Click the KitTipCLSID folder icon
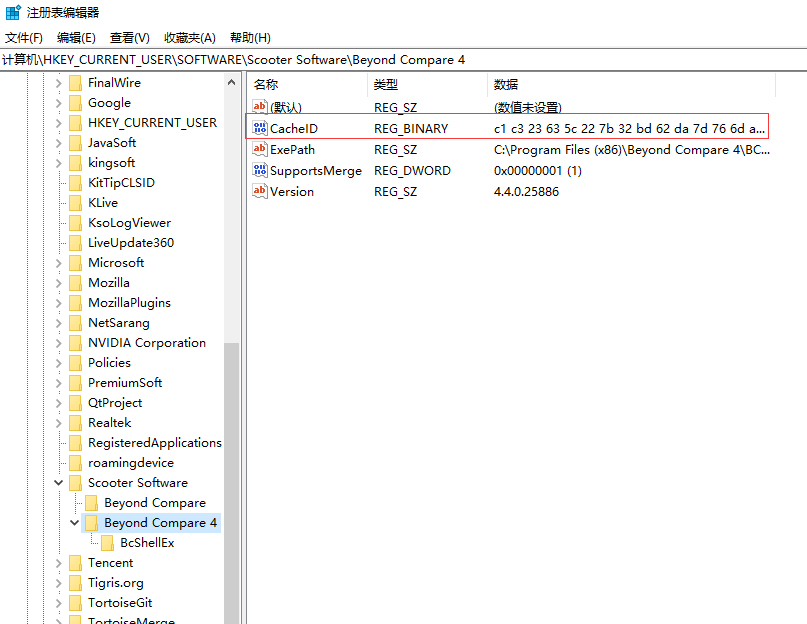This screenshot has height=624, width=807. 75,183
